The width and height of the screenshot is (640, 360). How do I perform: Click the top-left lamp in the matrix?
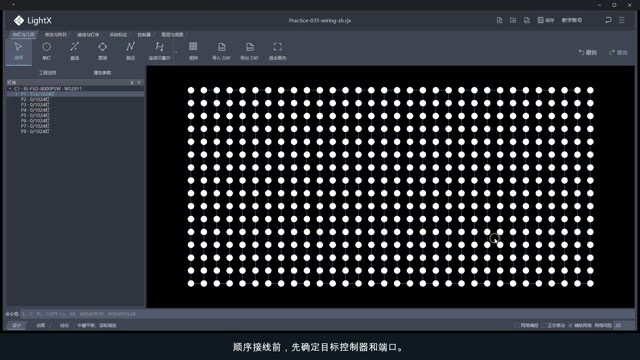[x=191, y=90]
